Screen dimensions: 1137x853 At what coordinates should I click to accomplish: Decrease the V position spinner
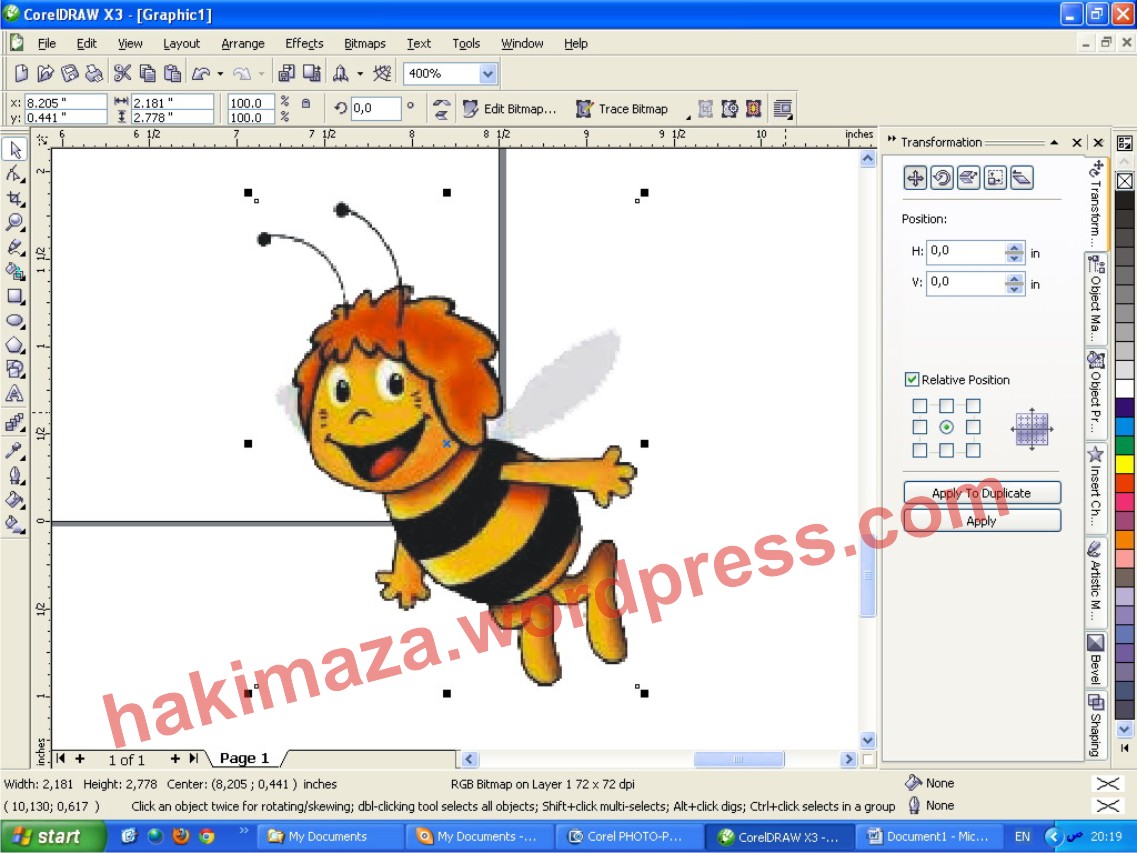(1014, 289)
